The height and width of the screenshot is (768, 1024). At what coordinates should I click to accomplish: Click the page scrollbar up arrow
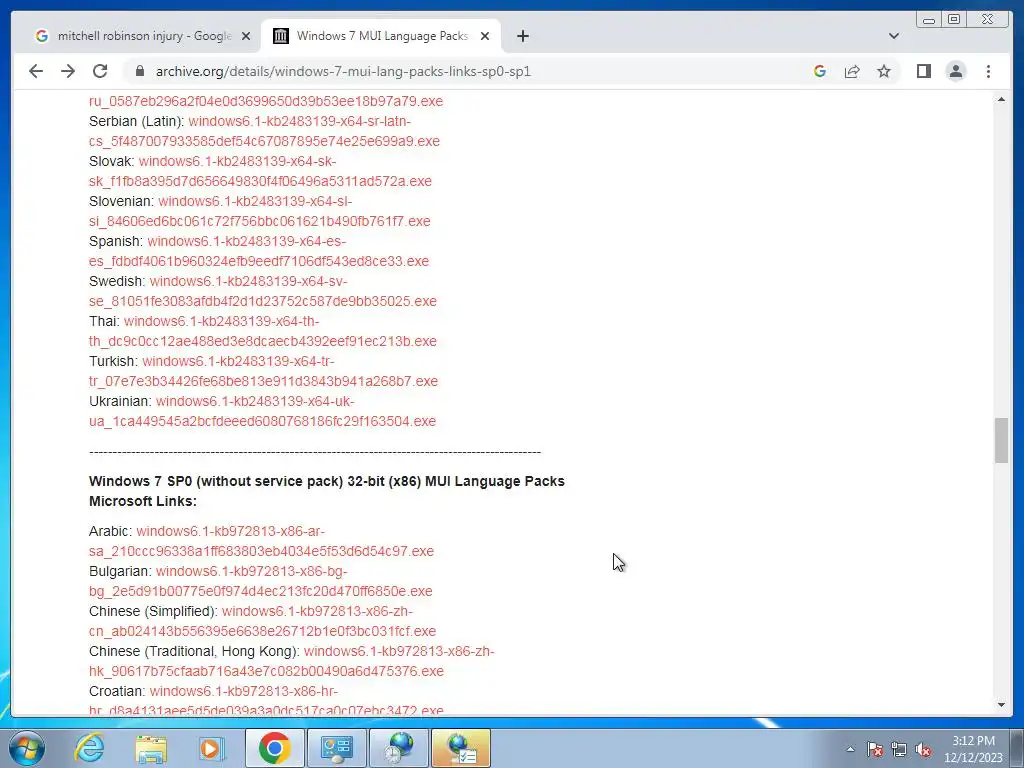click(1001, 99)
